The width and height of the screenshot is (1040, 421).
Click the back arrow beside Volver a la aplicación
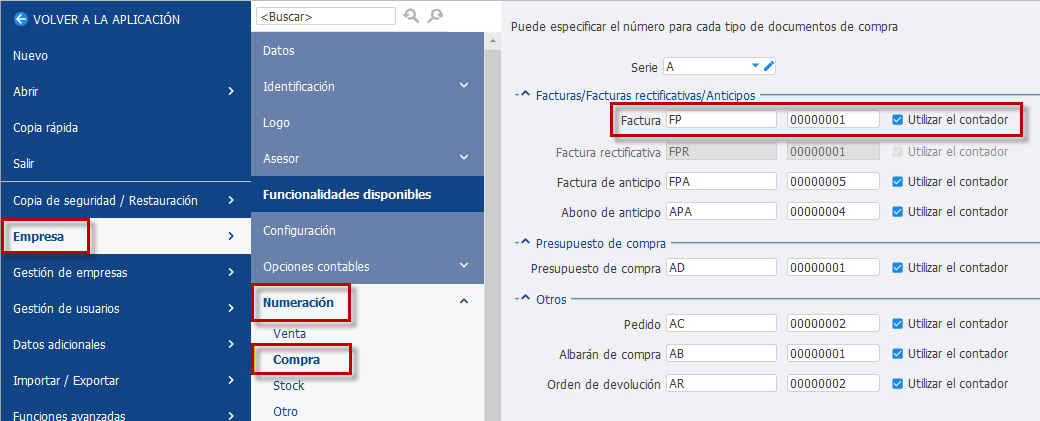point(19,19)
